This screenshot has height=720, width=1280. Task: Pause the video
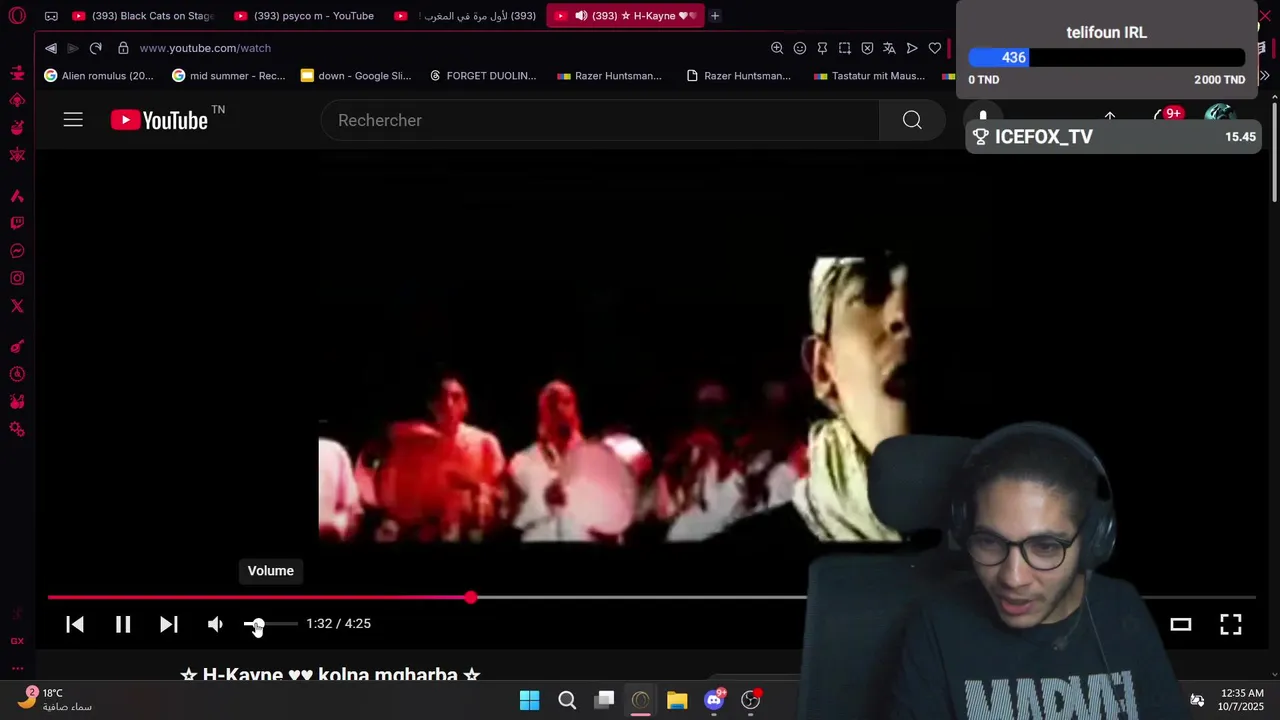click(123, 624)
